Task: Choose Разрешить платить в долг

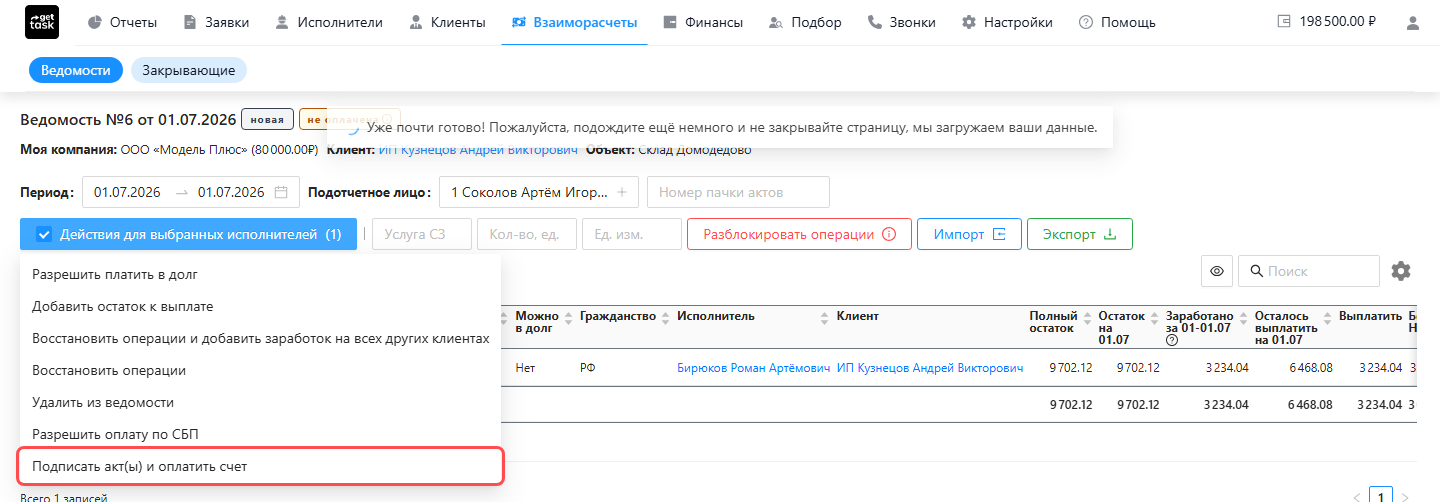Action: click(260, 274)
